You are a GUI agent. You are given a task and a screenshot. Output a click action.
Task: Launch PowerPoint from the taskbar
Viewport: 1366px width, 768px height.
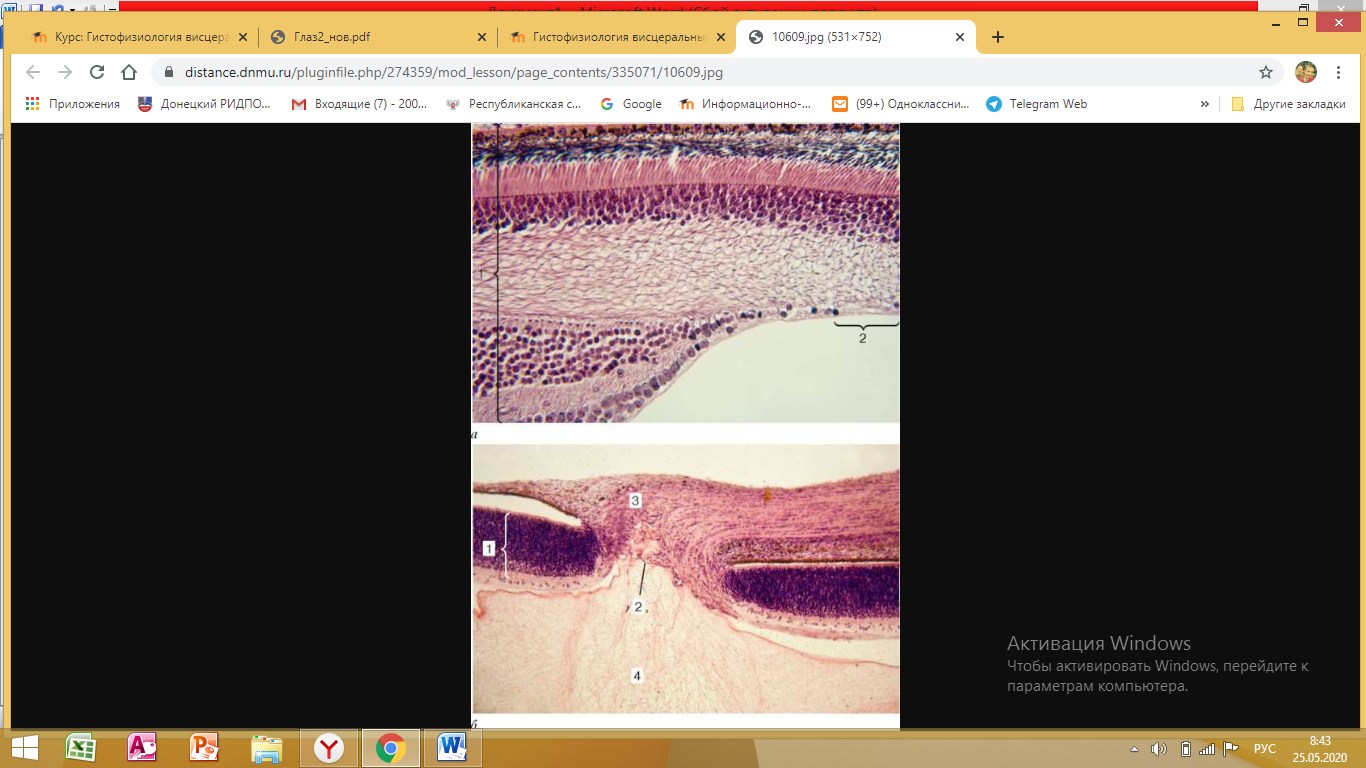click(204, 748)
